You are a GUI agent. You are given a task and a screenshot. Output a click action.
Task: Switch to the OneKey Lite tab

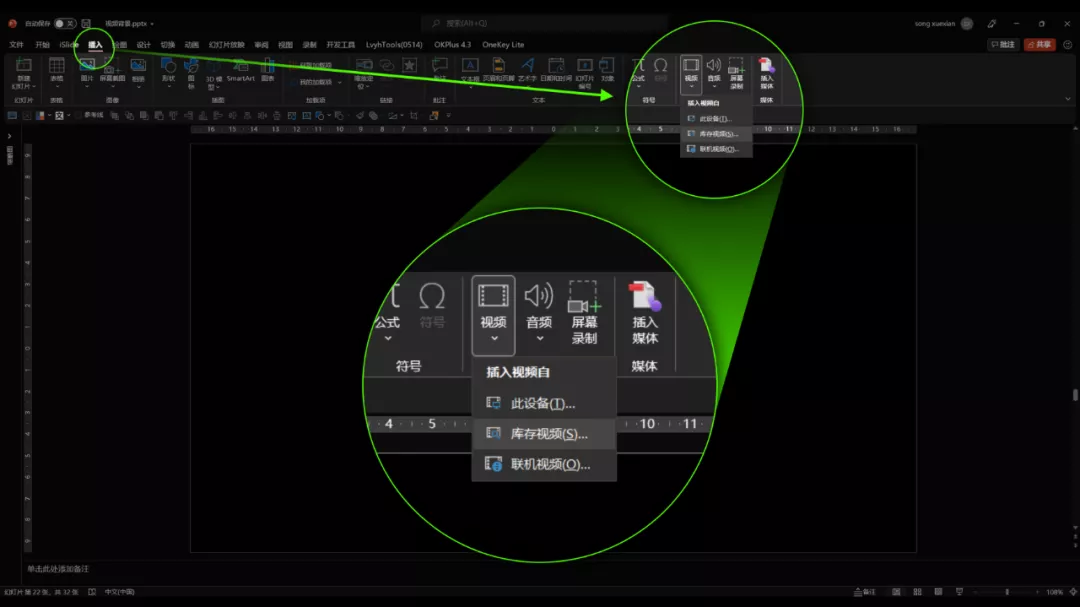point(503,45)
